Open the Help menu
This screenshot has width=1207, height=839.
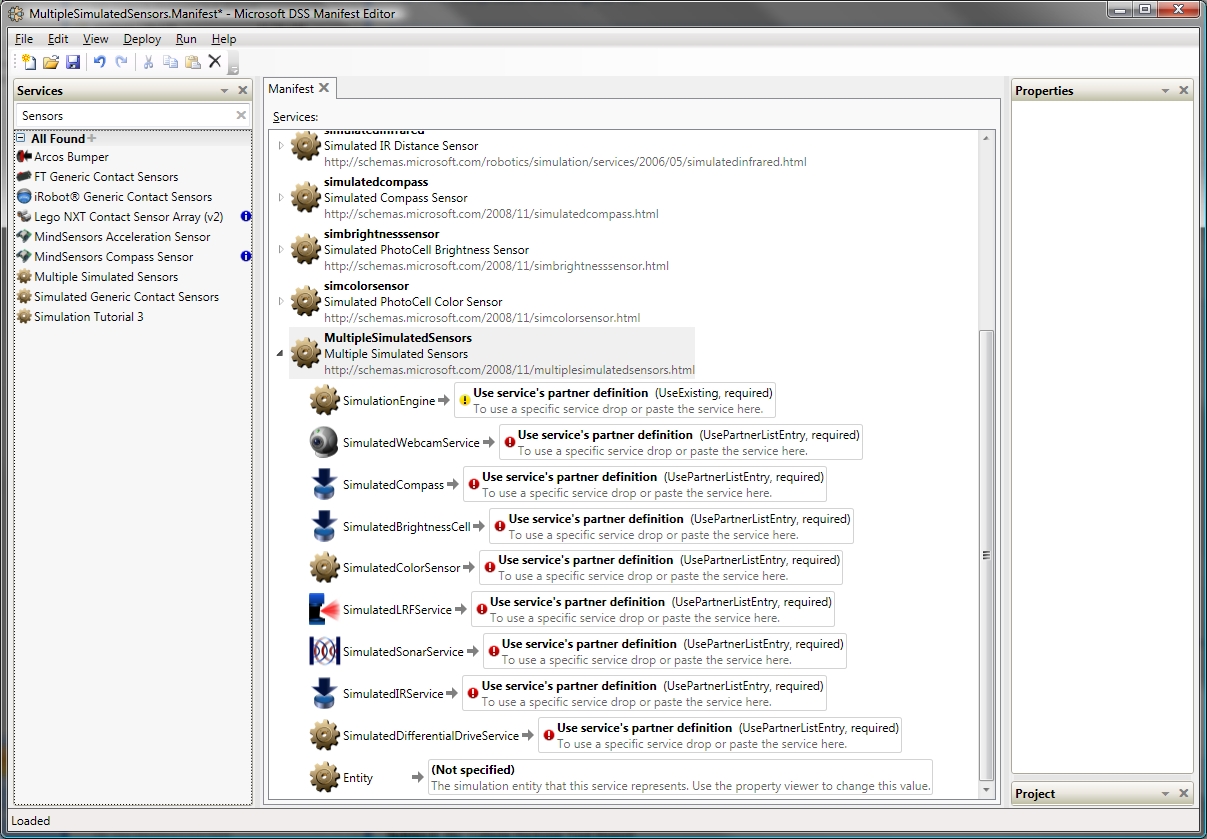pyautogui.click(x=224, y=39)
